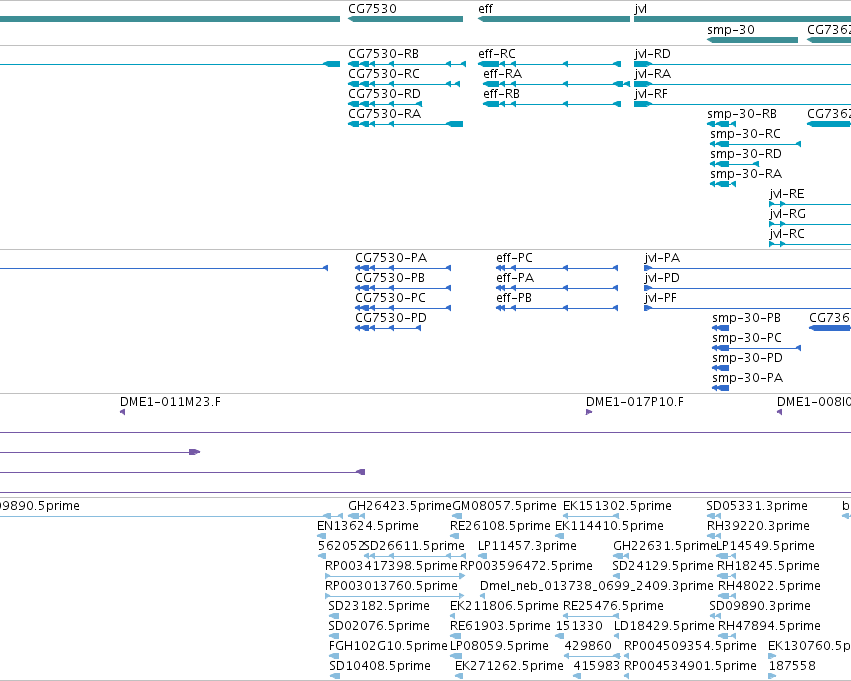The height and width of the screenshot is (681, 851).
Task: Select the jvl-RF transcript label
Action: pyautogui.click(x=651, y=94)
